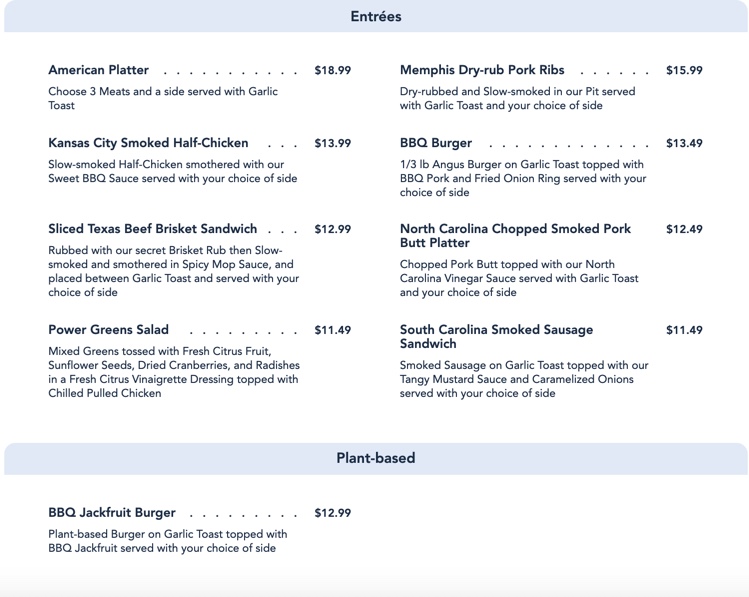This screenshot has width=749, height=597.
Task: Click the $13.49 BBQ Burger price
Action: coord(684,144)
